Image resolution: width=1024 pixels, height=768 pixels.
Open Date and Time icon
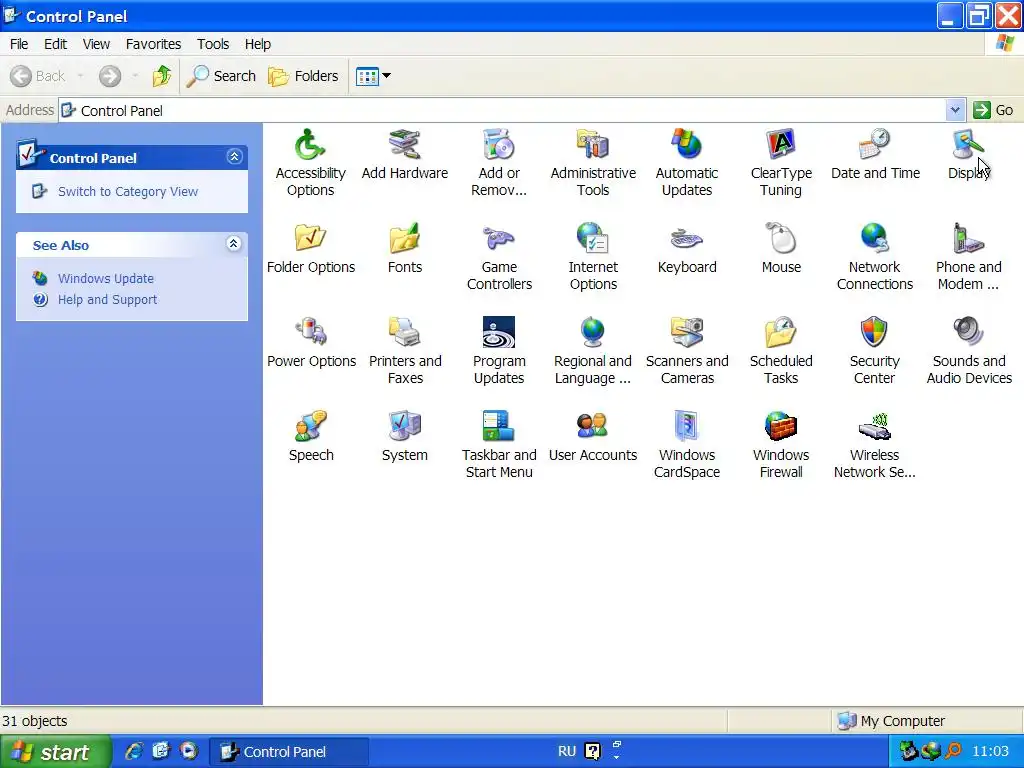(875, 144)
